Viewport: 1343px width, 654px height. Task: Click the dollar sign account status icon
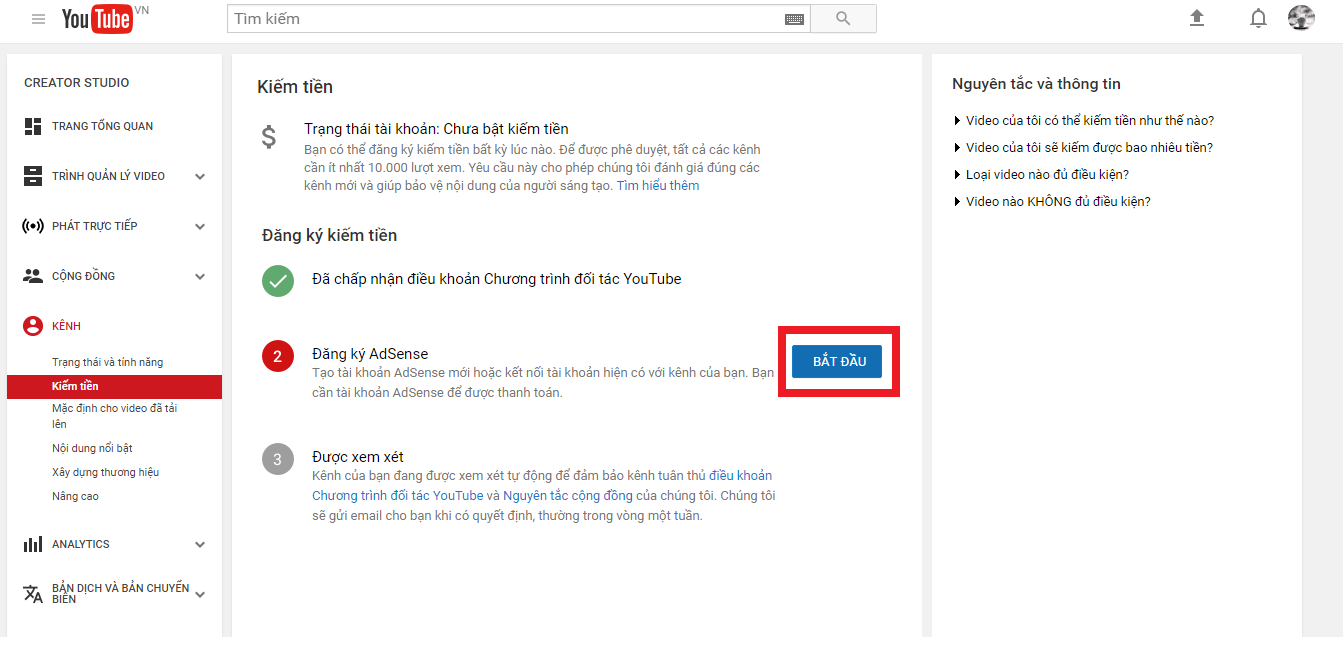pyautogui.click(x=269, y=137)
